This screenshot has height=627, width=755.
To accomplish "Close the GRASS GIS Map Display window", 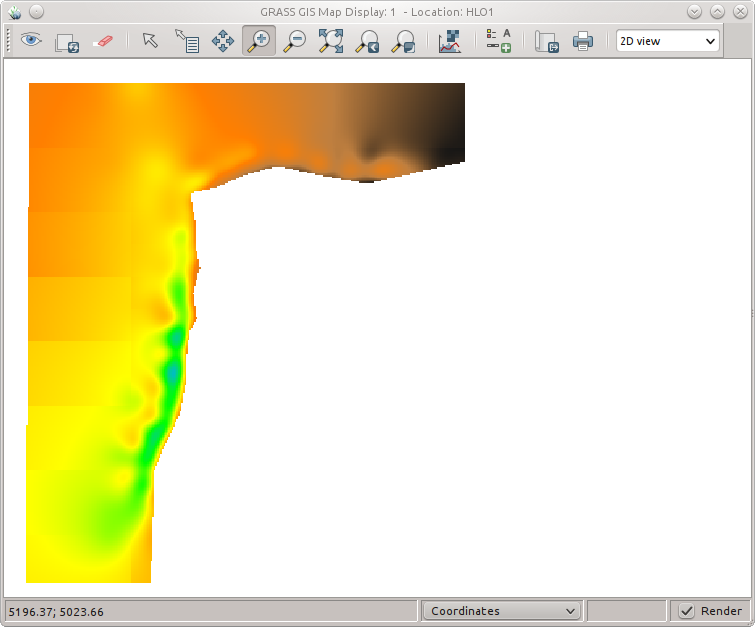I will (740, 12).
